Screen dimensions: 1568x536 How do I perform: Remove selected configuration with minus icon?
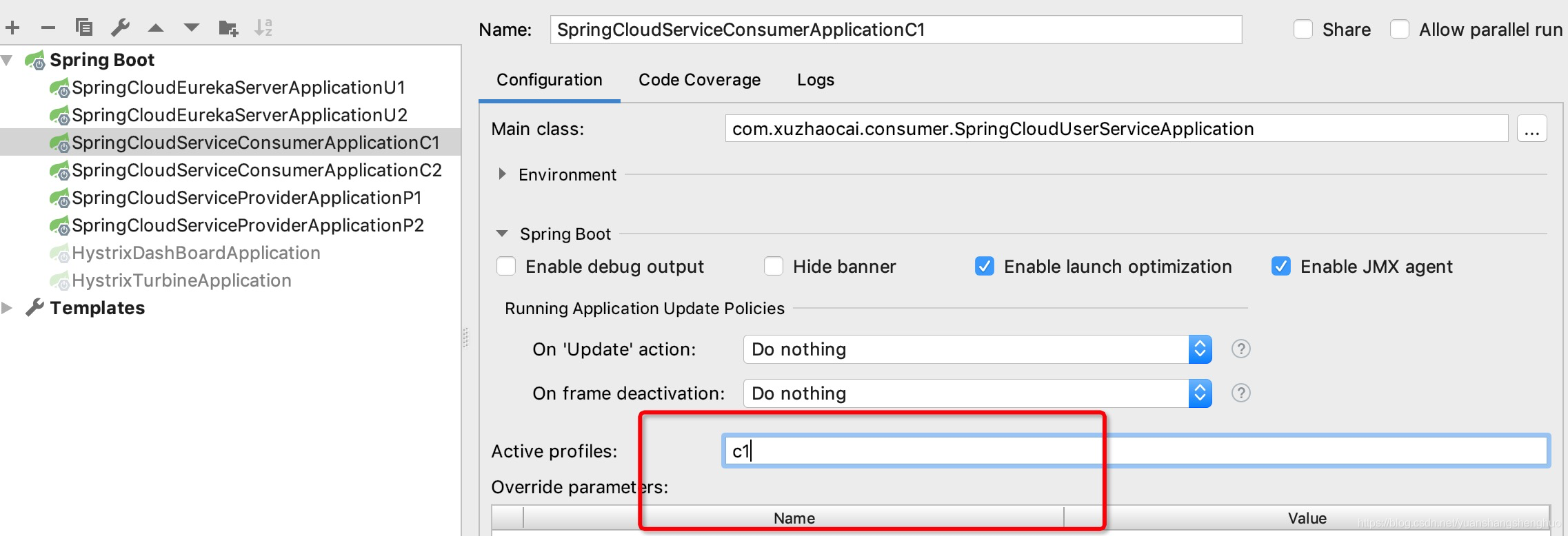[x=48, y=28]
